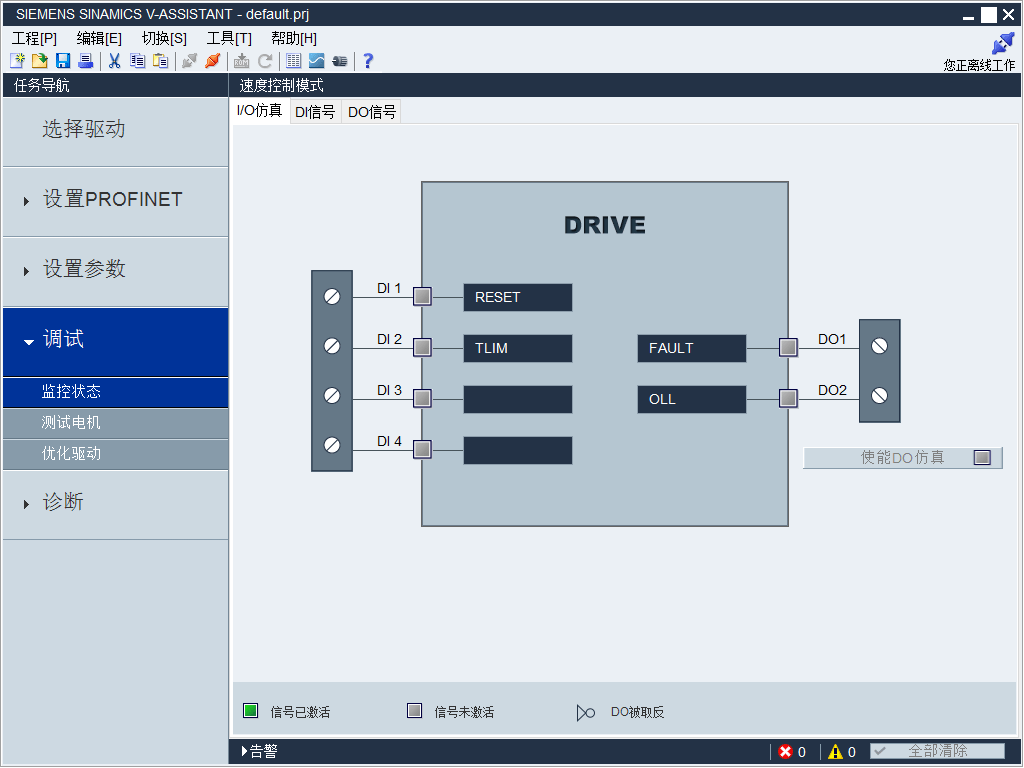Click the print icon in the toolbar
This screenshot has height=768, width=1024.
coord(85,61)
